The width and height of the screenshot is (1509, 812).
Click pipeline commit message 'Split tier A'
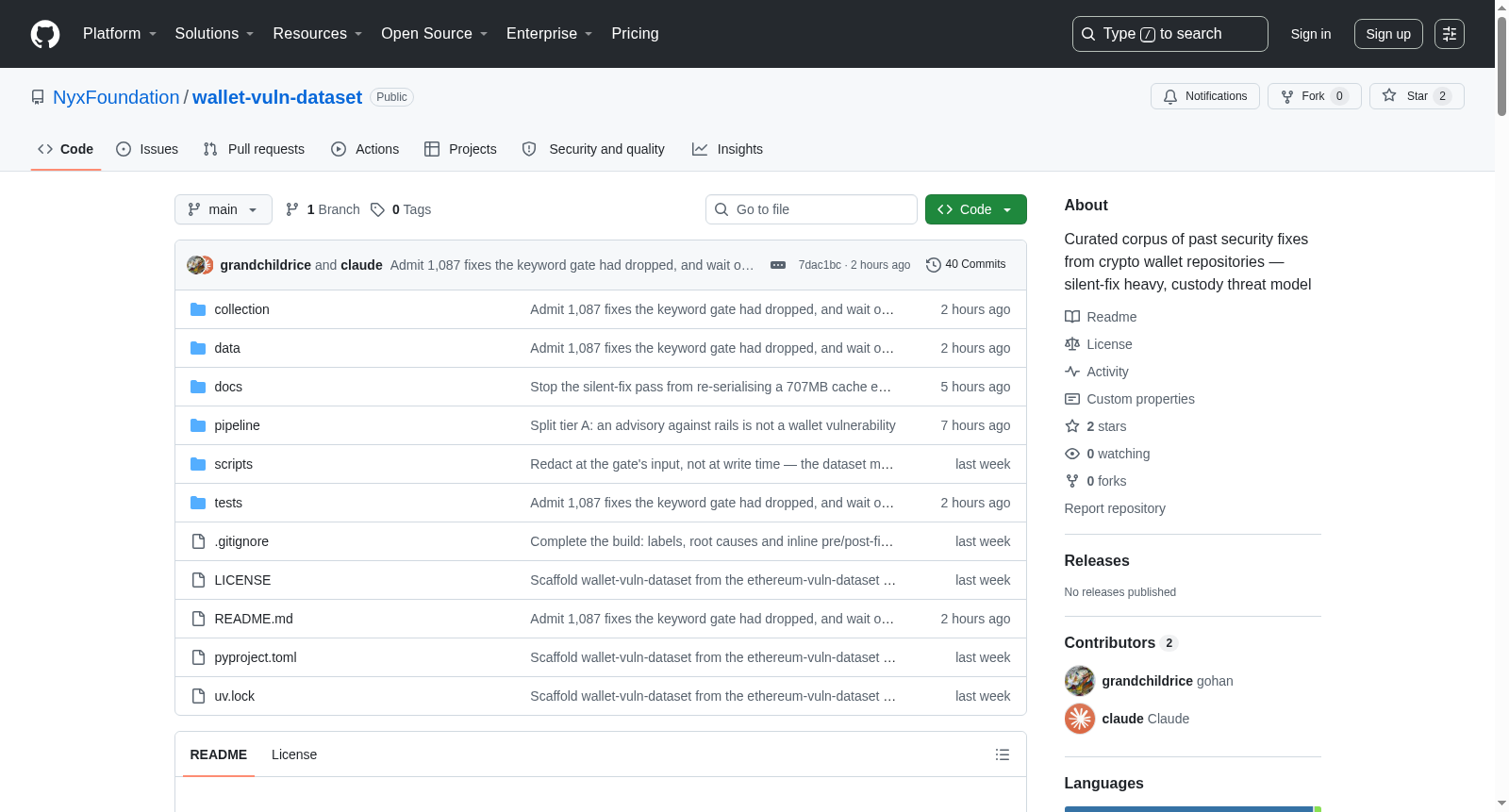[713, 425]
